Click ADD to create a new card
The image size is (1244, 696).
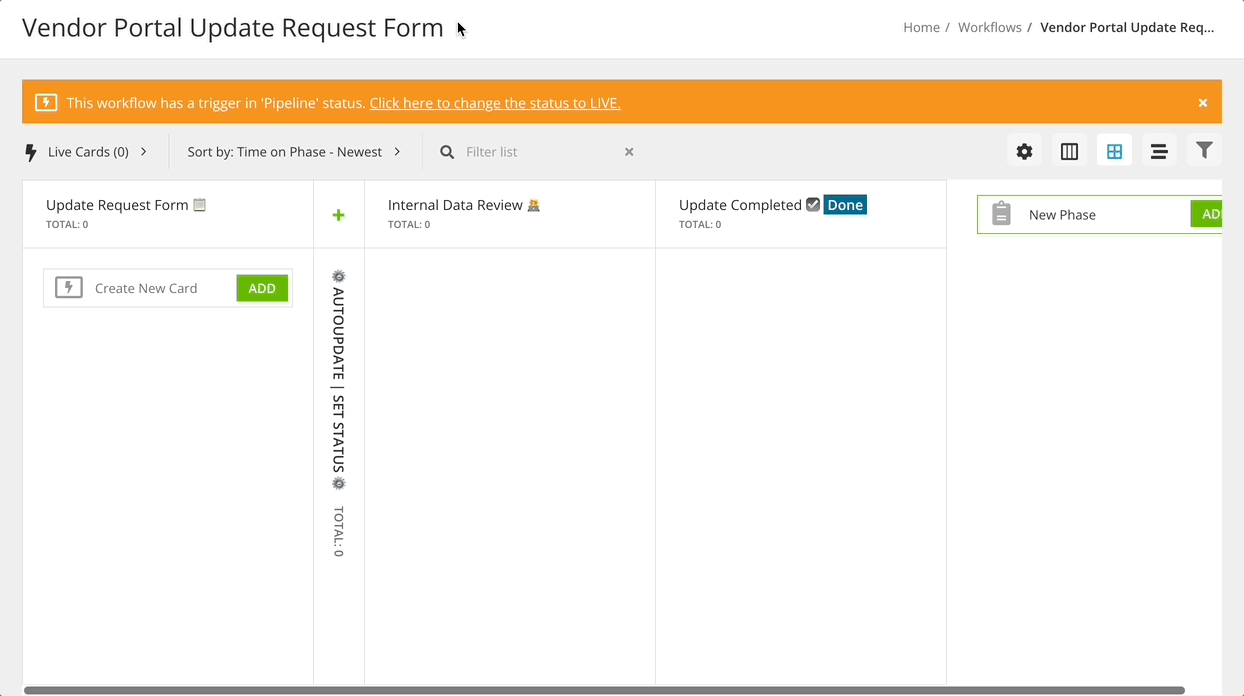click(262, 287)
